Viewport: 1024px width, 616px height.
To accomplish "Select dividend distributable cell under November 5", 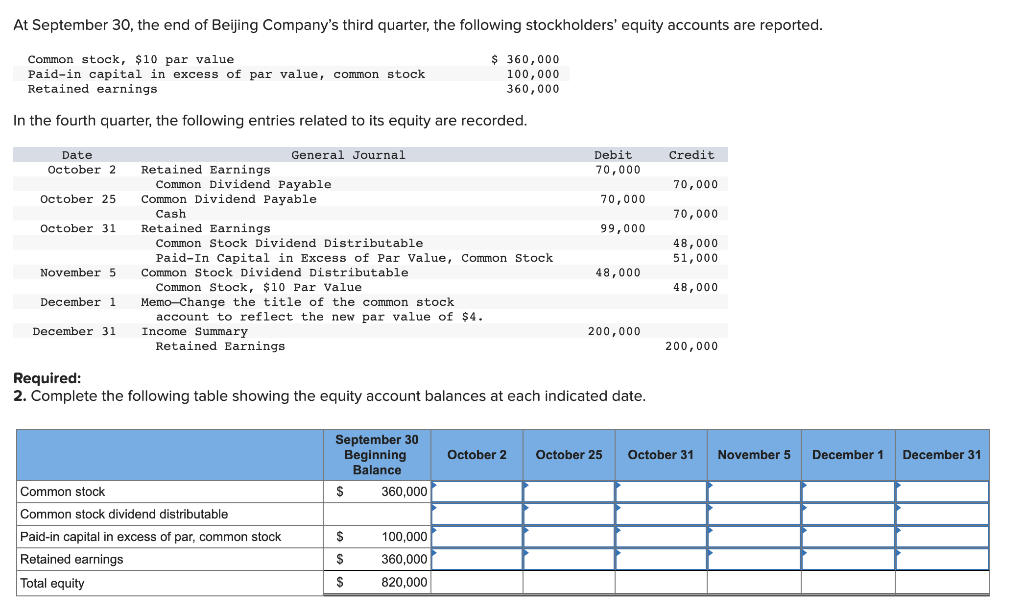I will (x=754, y=514).
